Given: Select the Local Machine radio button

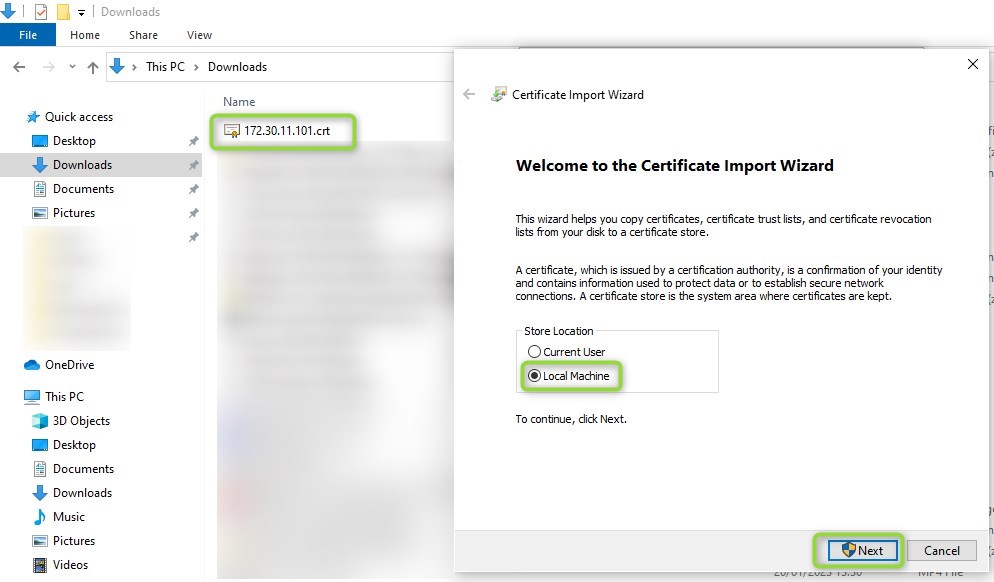Looking at the screenshot, I should (x=534, y=376).
